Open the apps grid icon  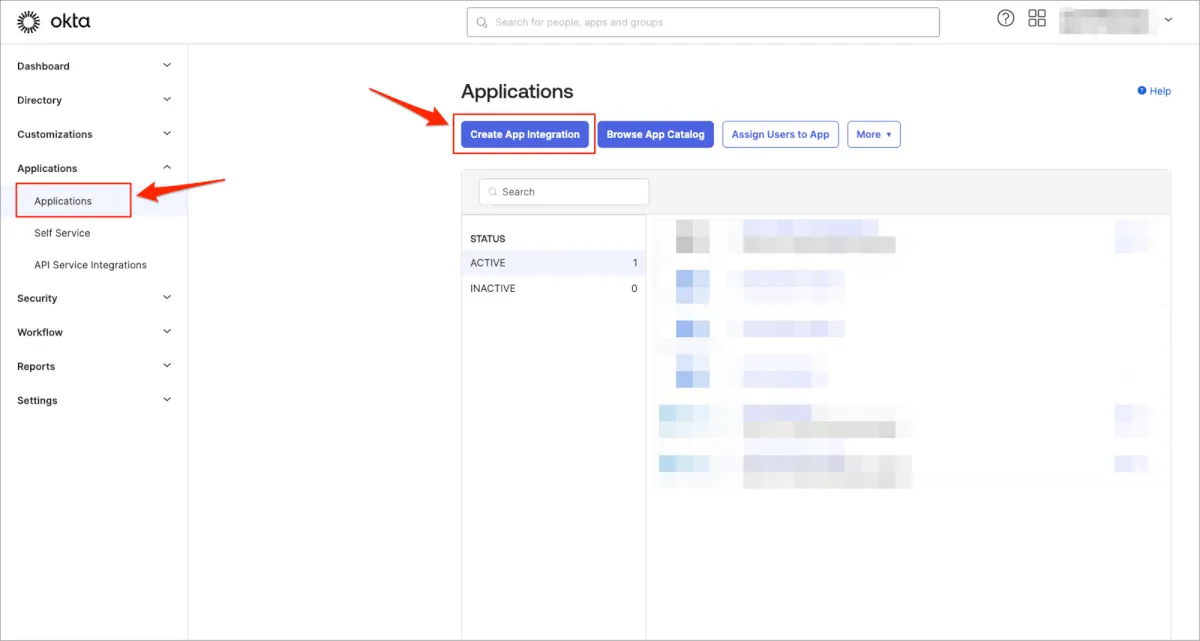coord(1037,19)
